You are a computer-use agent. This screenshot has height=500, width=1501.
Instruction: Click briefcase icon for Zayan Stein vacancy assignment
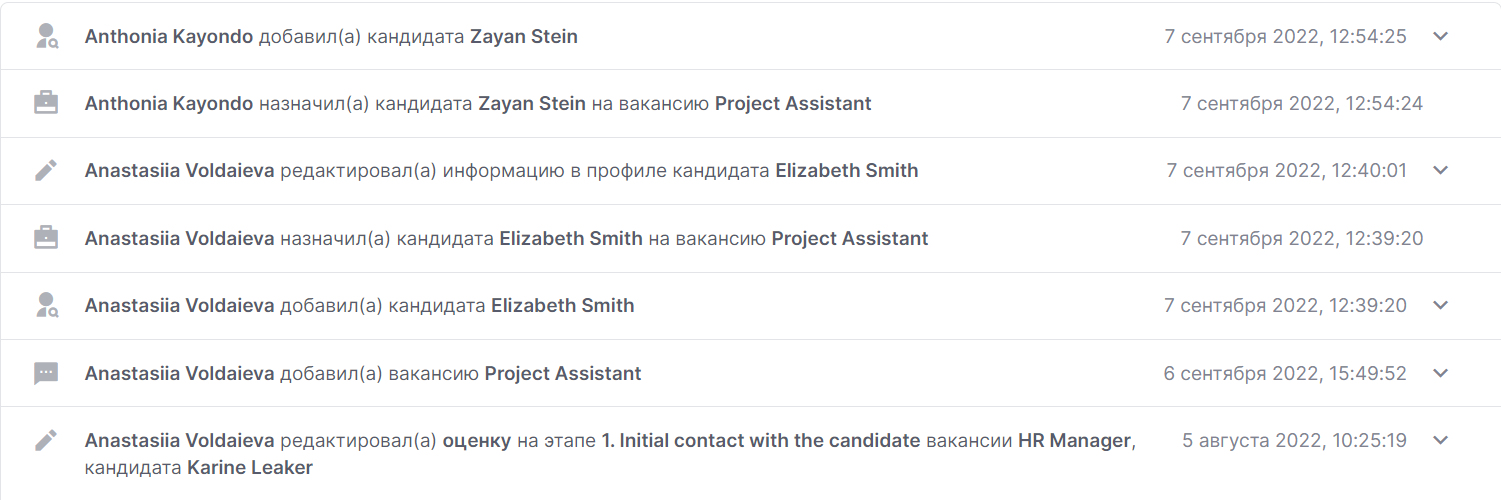tap(46, 104)
